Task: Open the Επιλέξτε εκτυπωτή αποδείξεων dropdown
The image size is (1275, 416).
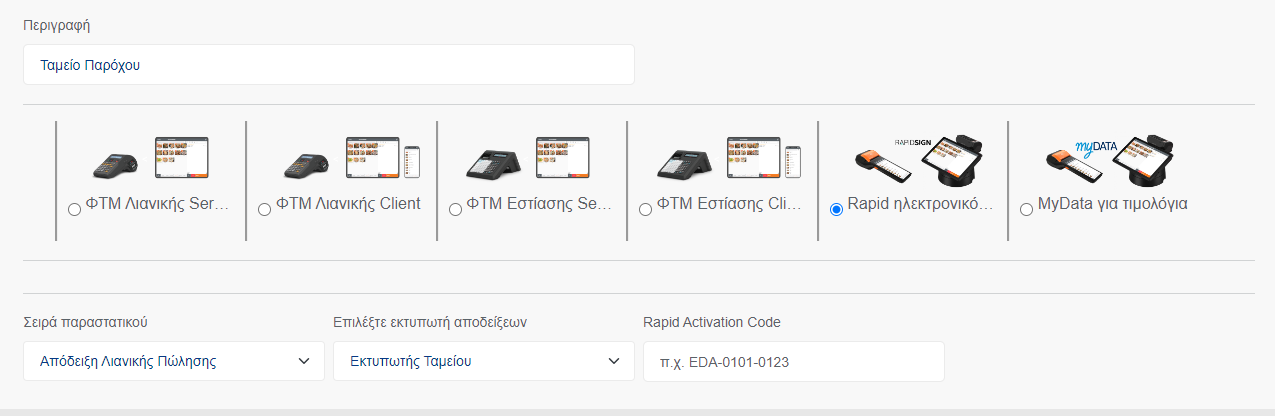Action: (x=484, y=361)
